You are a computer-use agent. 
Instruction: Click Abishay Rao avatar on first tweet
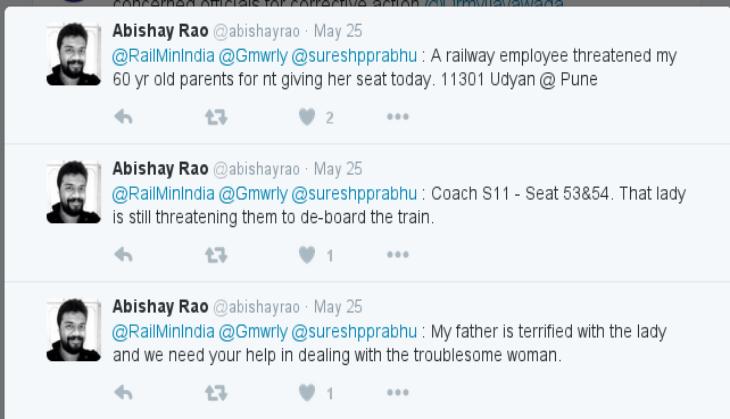[74, 54]
